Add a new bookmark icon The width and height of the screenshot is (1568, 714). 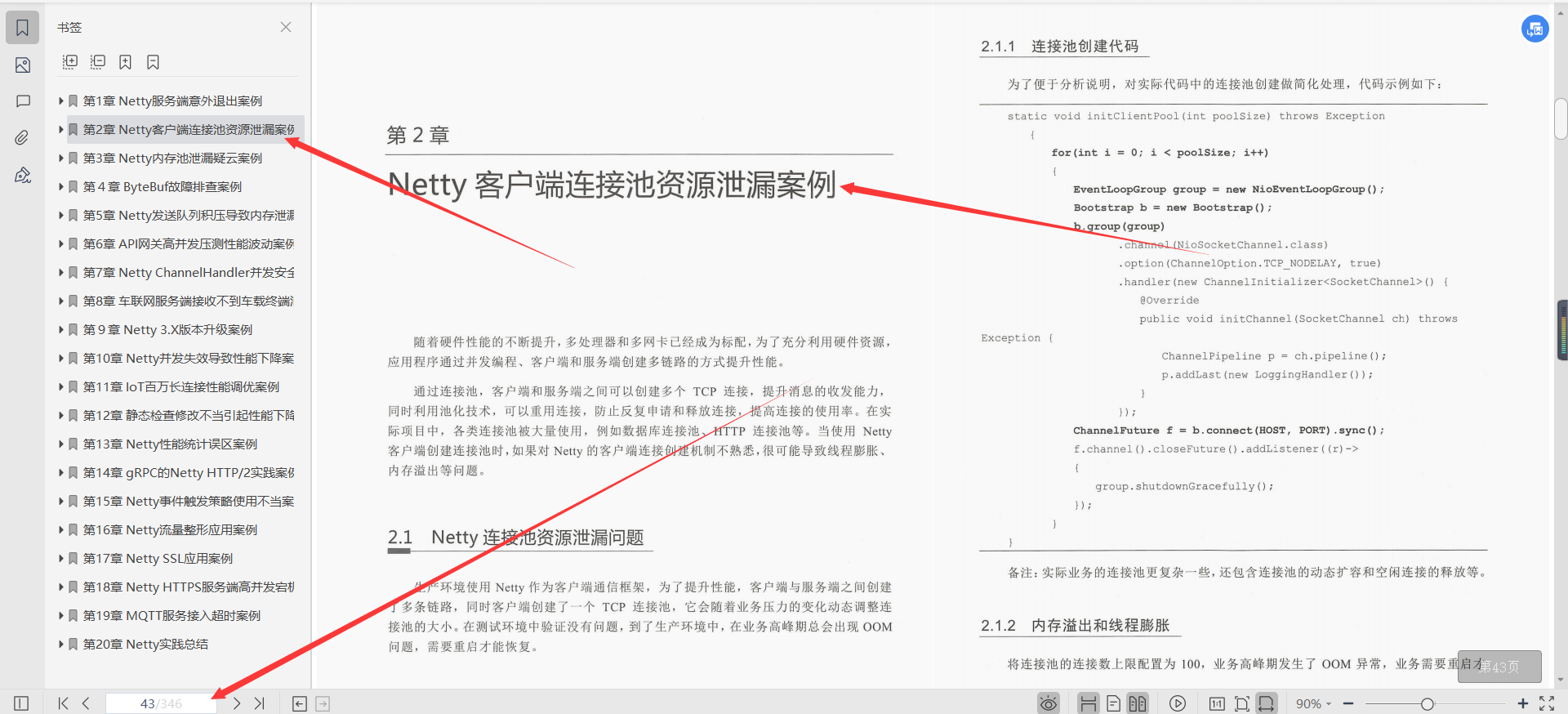(125, 62)
